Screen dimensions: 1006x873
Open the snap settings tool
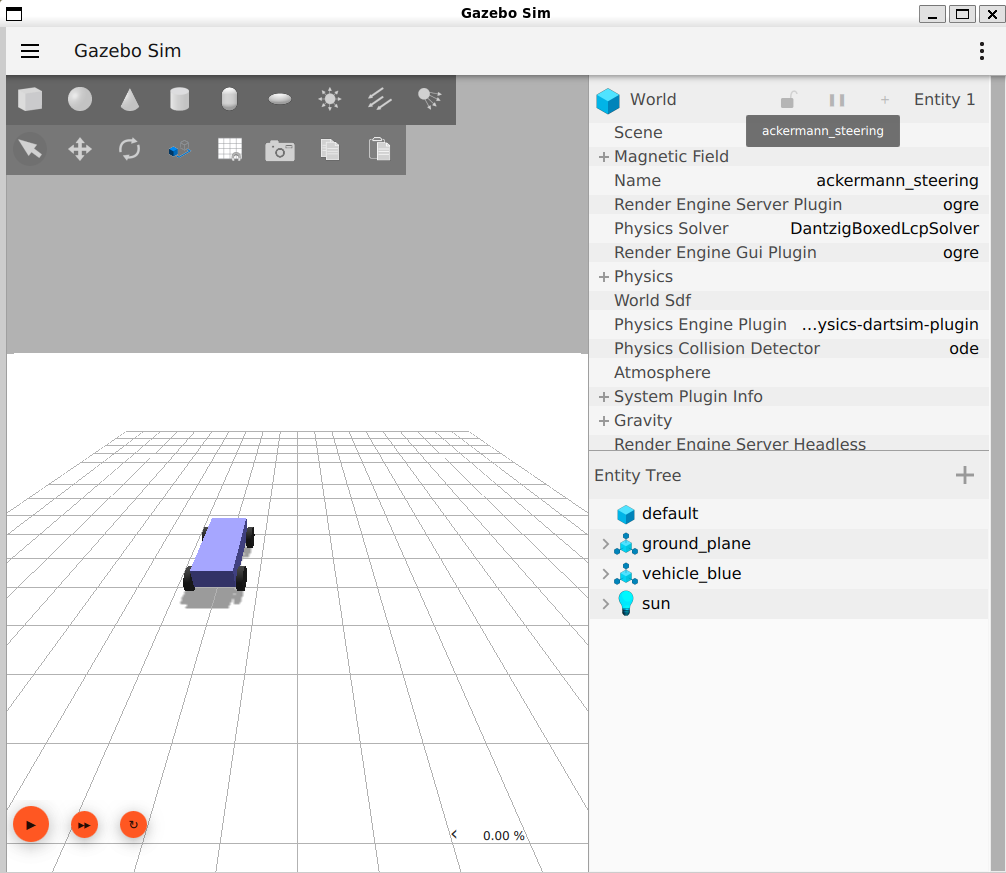[x=179, y=149]
